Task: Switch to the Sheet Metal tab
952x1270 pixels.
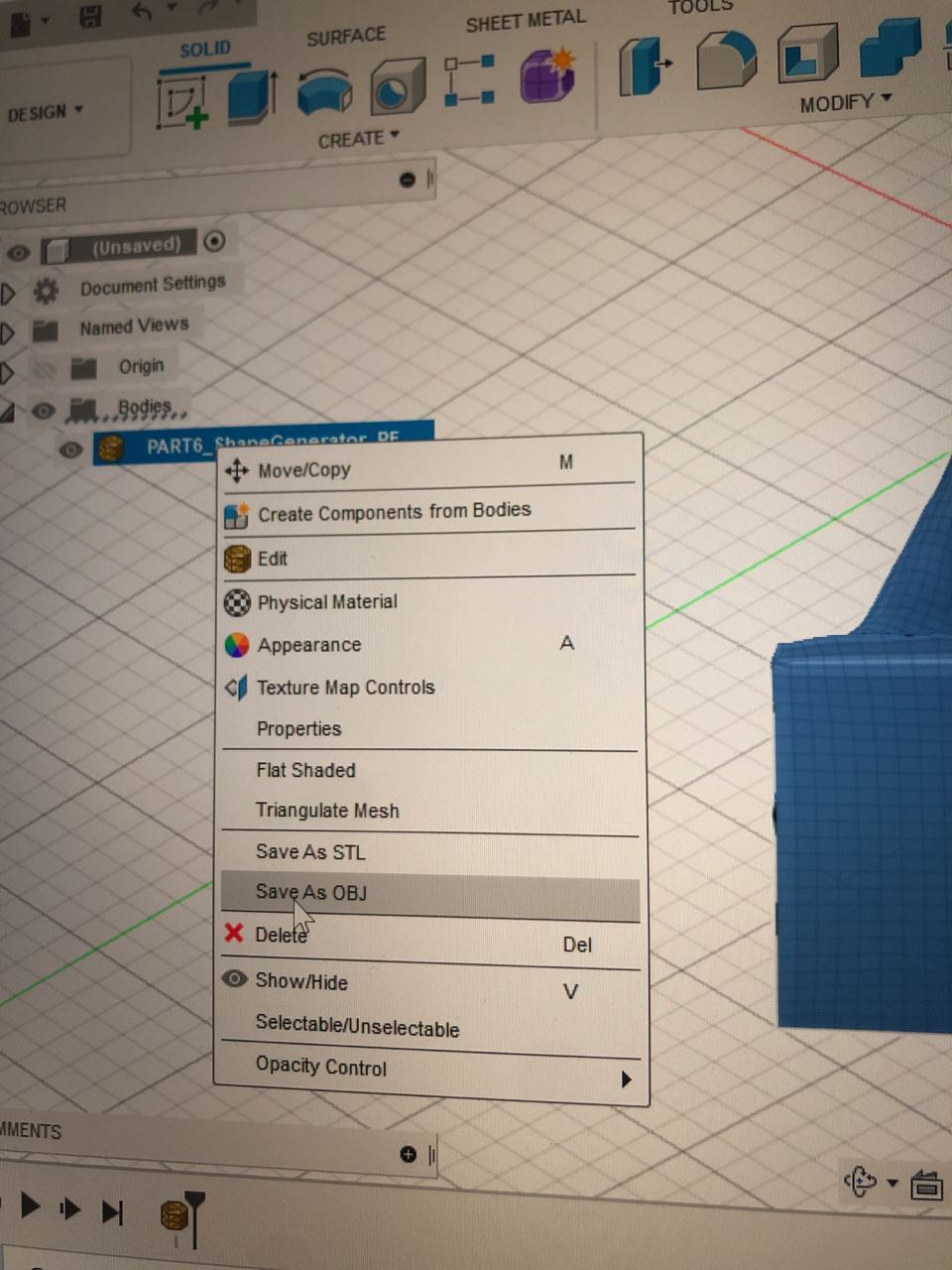Action: coord(526,21)
